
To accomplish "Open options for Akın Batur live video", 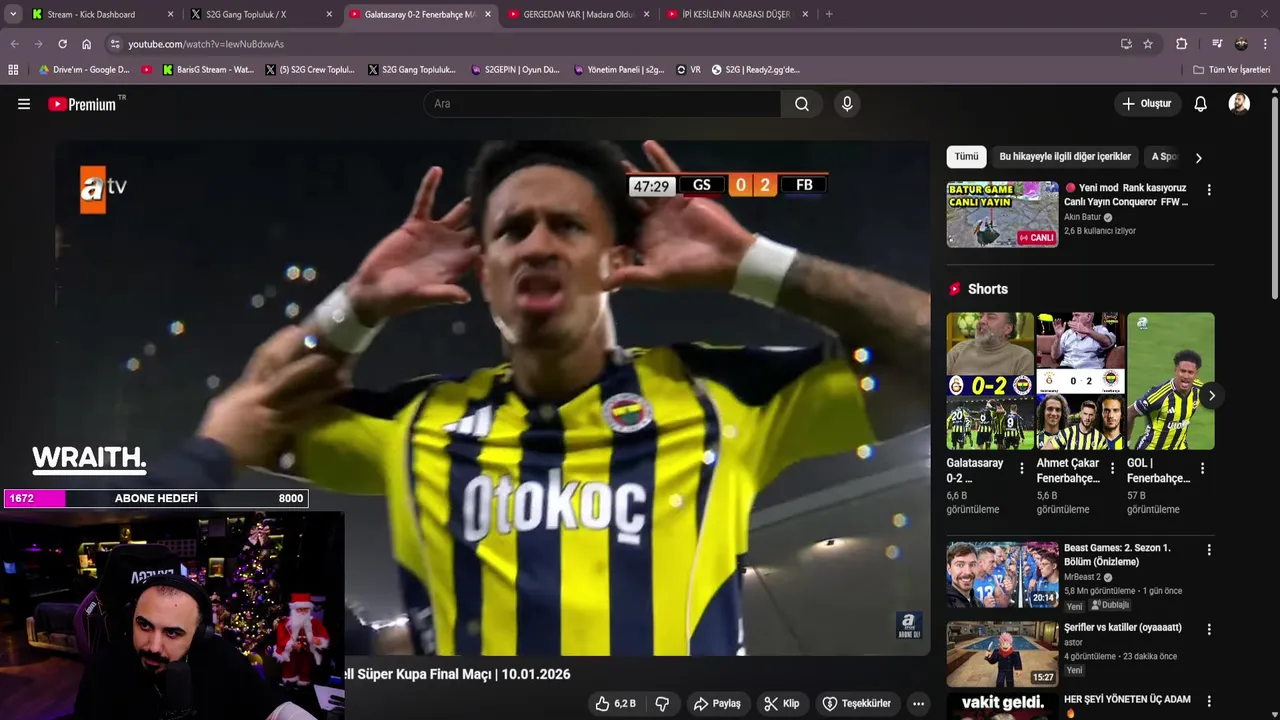I will coord(1209,190).
